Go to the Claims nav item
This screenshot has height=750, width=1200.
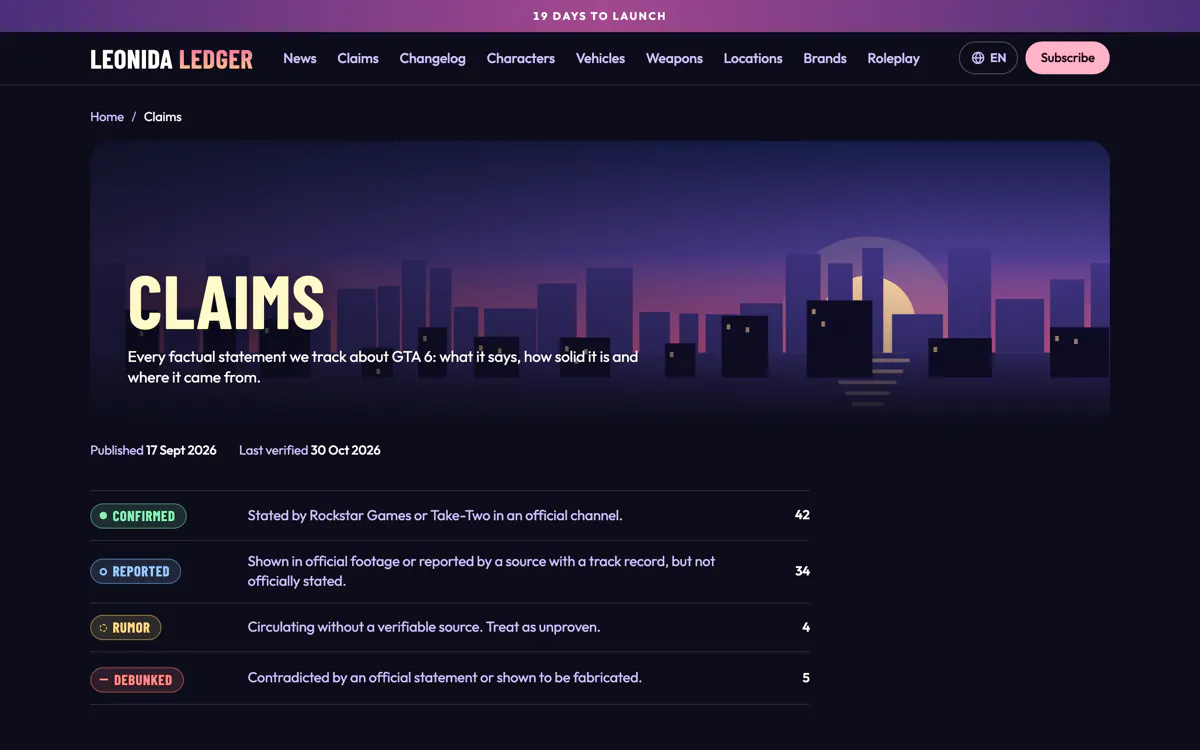pyautogui.click(x=358, y=58)
